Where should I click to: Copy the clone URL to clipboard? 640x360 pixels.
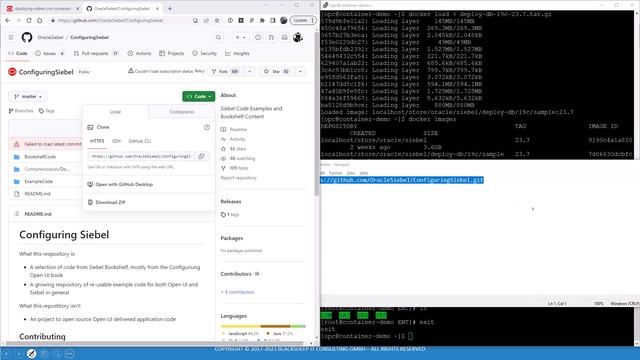tap(201, 156)
